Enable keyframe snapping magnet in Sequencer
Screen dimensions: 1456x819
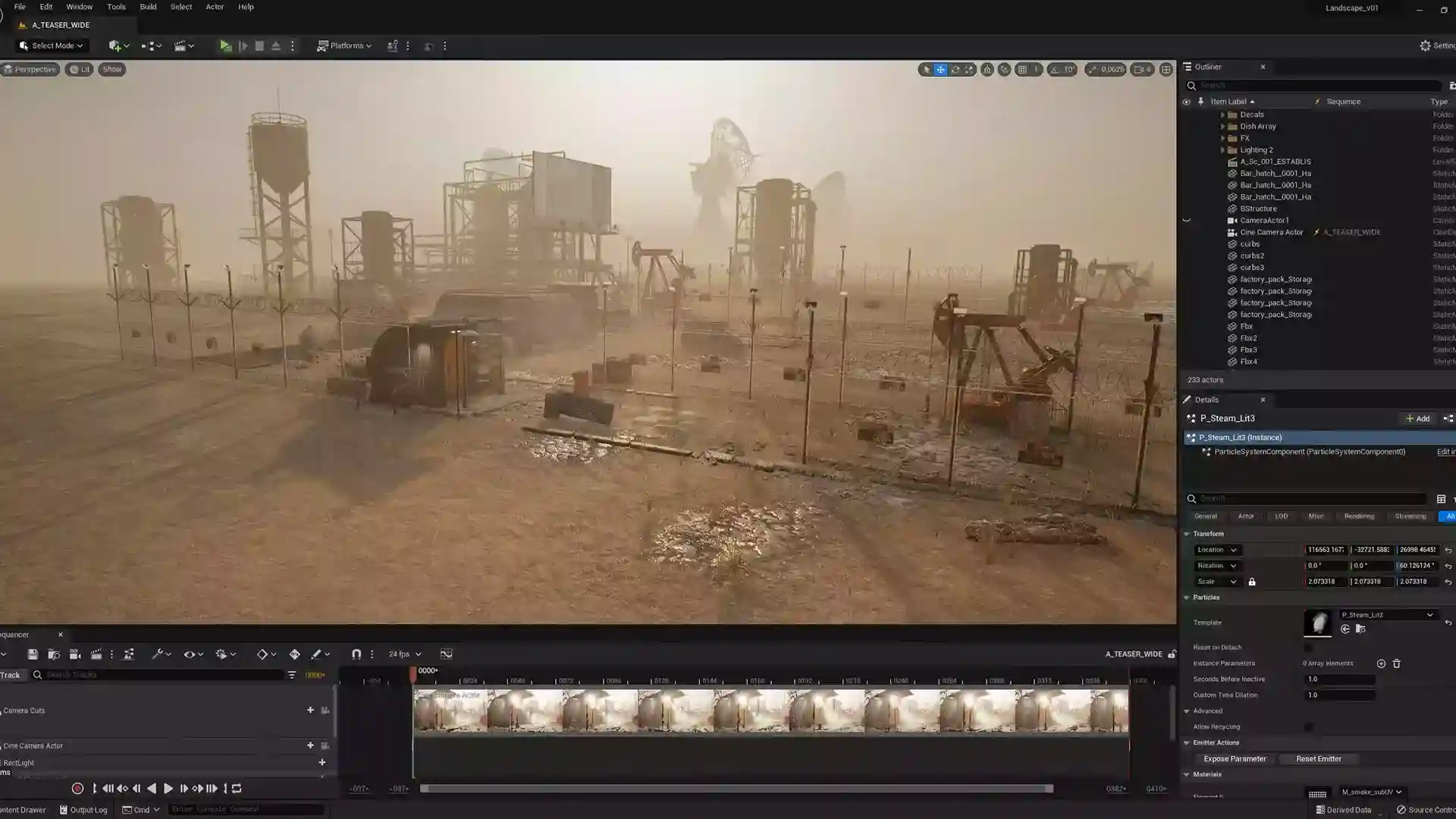(x=355, y=653)
